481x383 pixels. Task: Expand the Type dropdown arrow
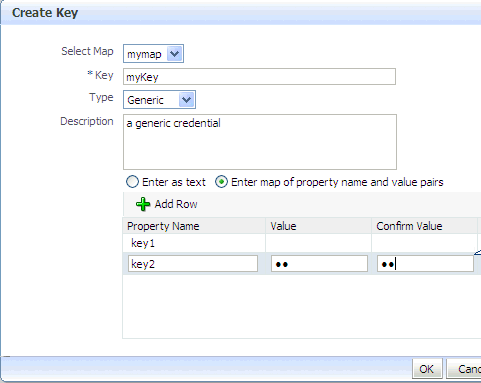pos(186,100)
